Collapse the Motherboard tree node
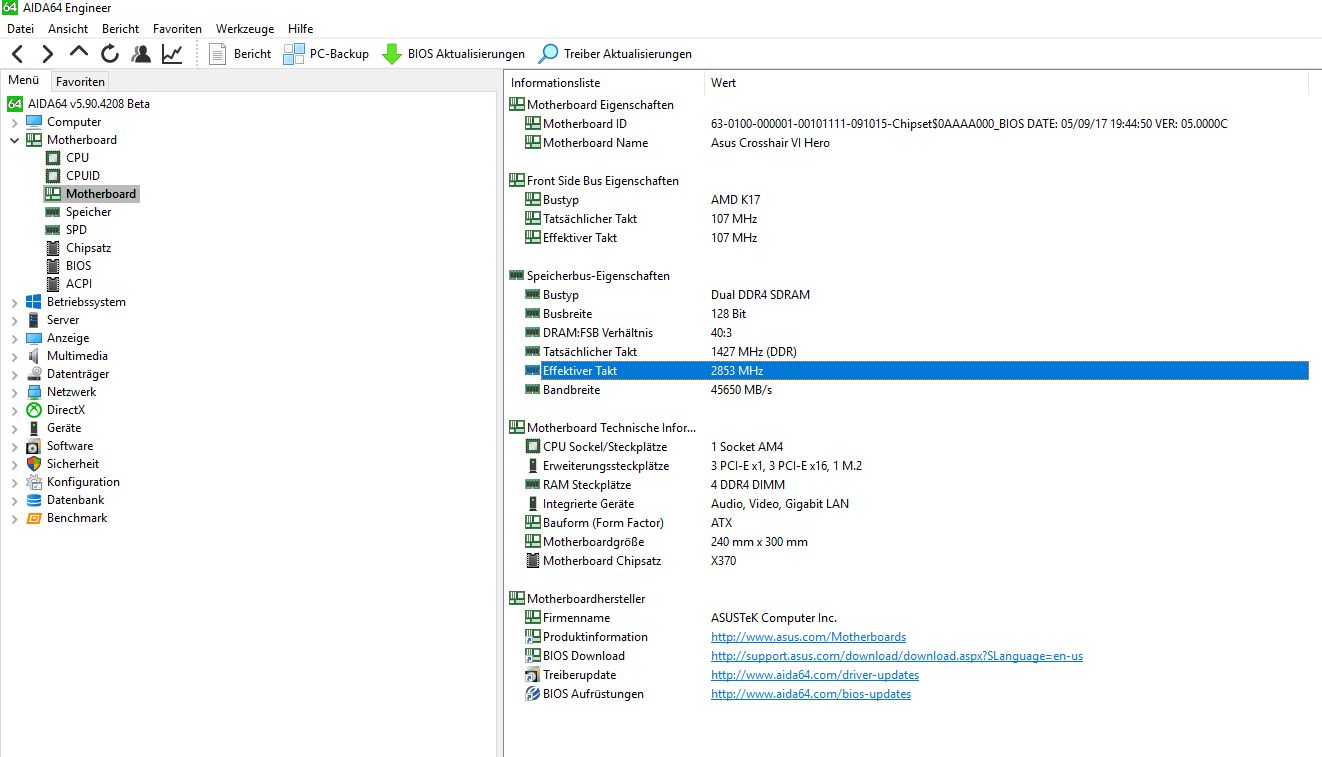This screenshot has width=1322, height=757. click(14, 140)
